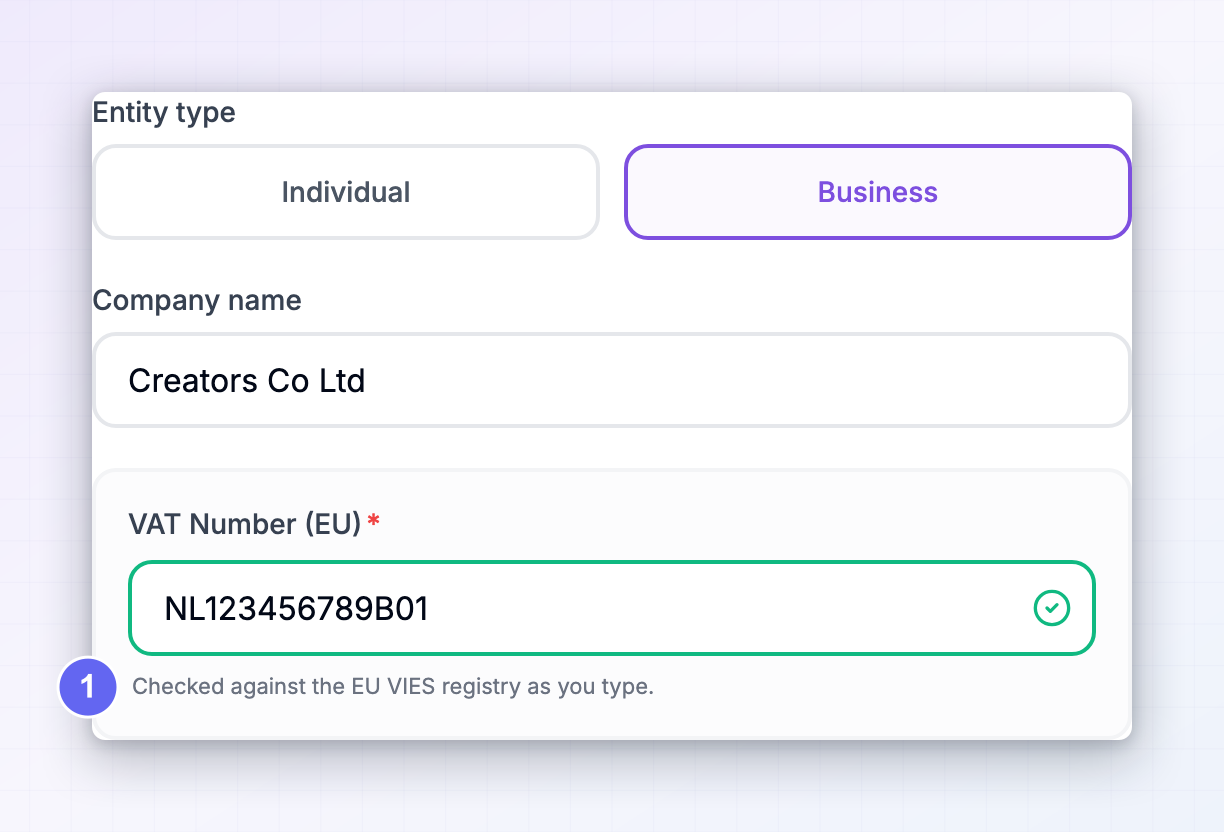Click the word "Individual" inside its button
Viewport: 1224px width, 832px height.
point(346,192)
